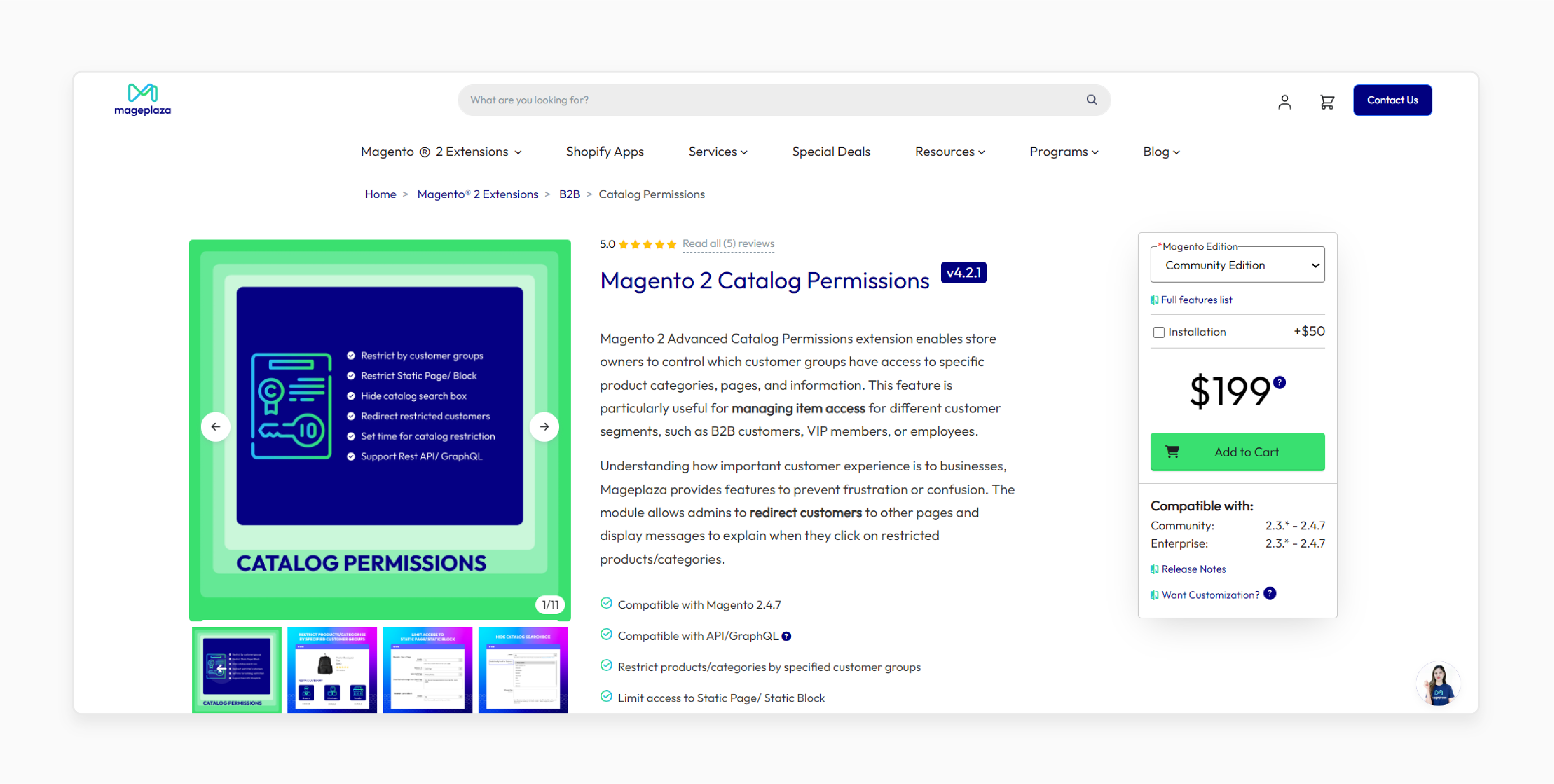The height and width of the screenshot is (784, 1554).
Task: Open Special Deals menu item
Action: [831, 151]
